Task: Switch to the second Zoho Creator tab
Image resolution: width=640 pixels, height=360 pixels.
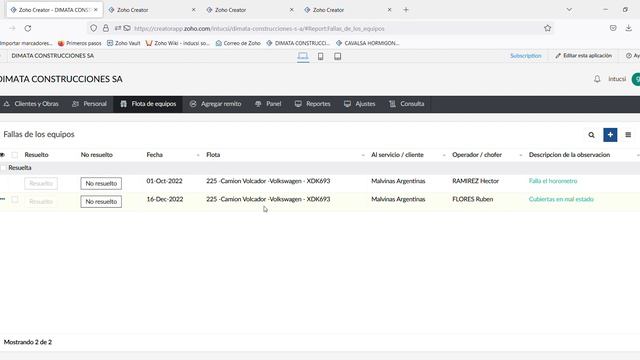Action: (x=152, y=9)
